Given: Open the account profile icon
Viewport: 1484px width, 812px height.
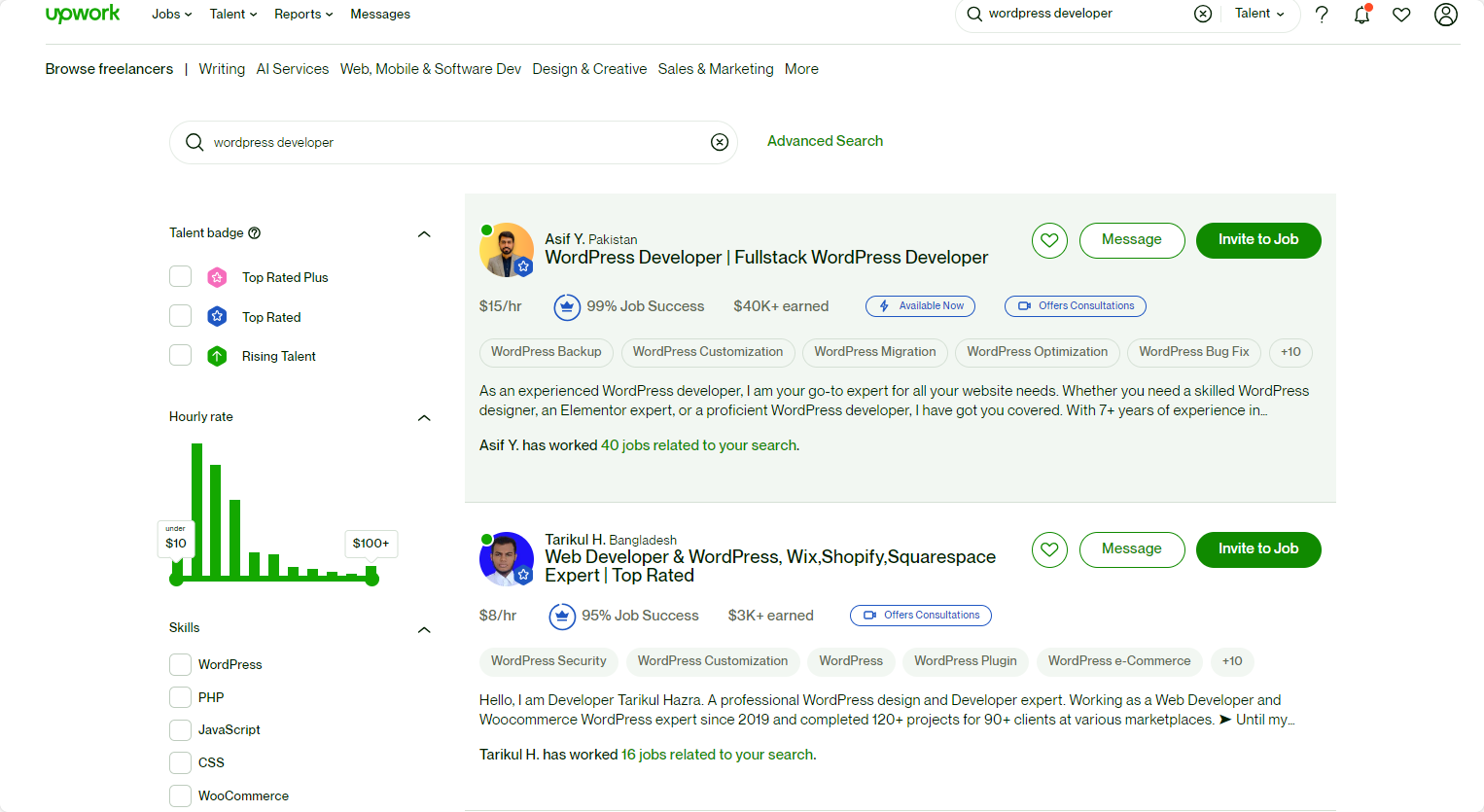Looking at the screenshot, I should coord(1446,15).
